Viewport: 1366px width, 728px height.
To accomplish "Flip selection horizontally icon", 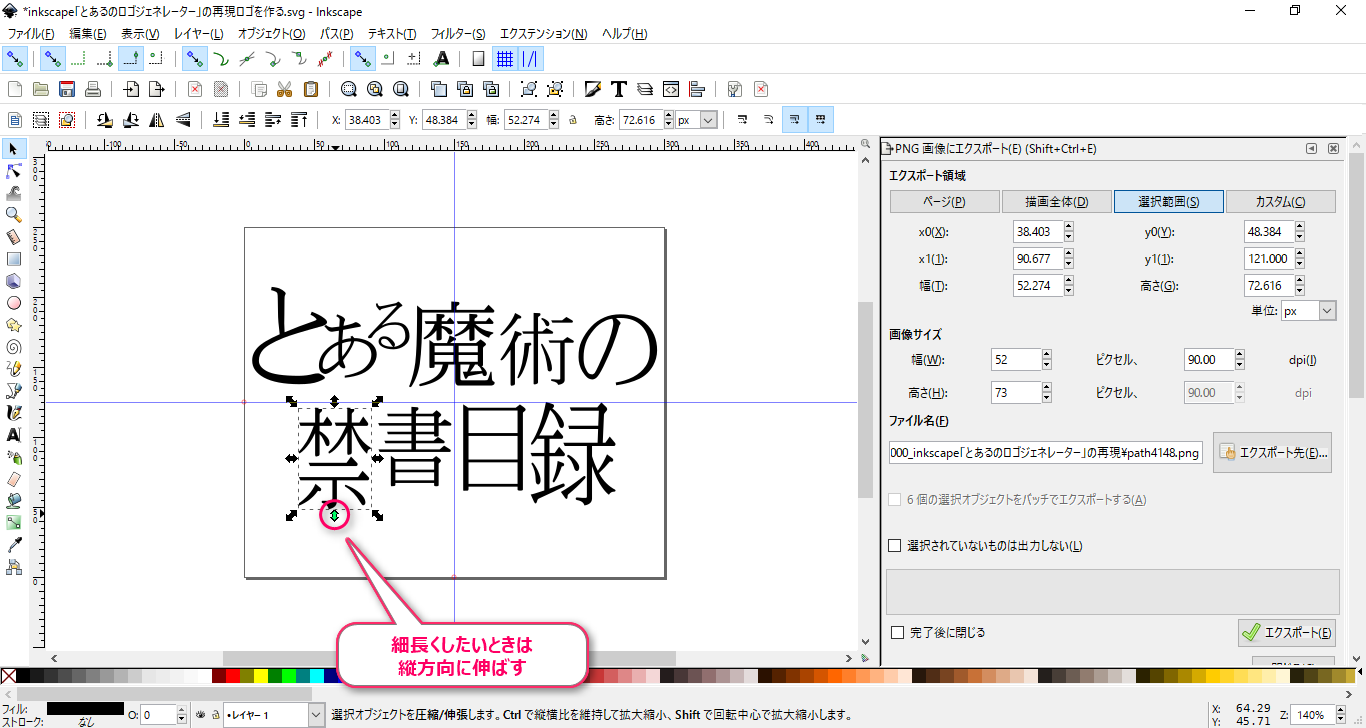I will tap(157, 120).
